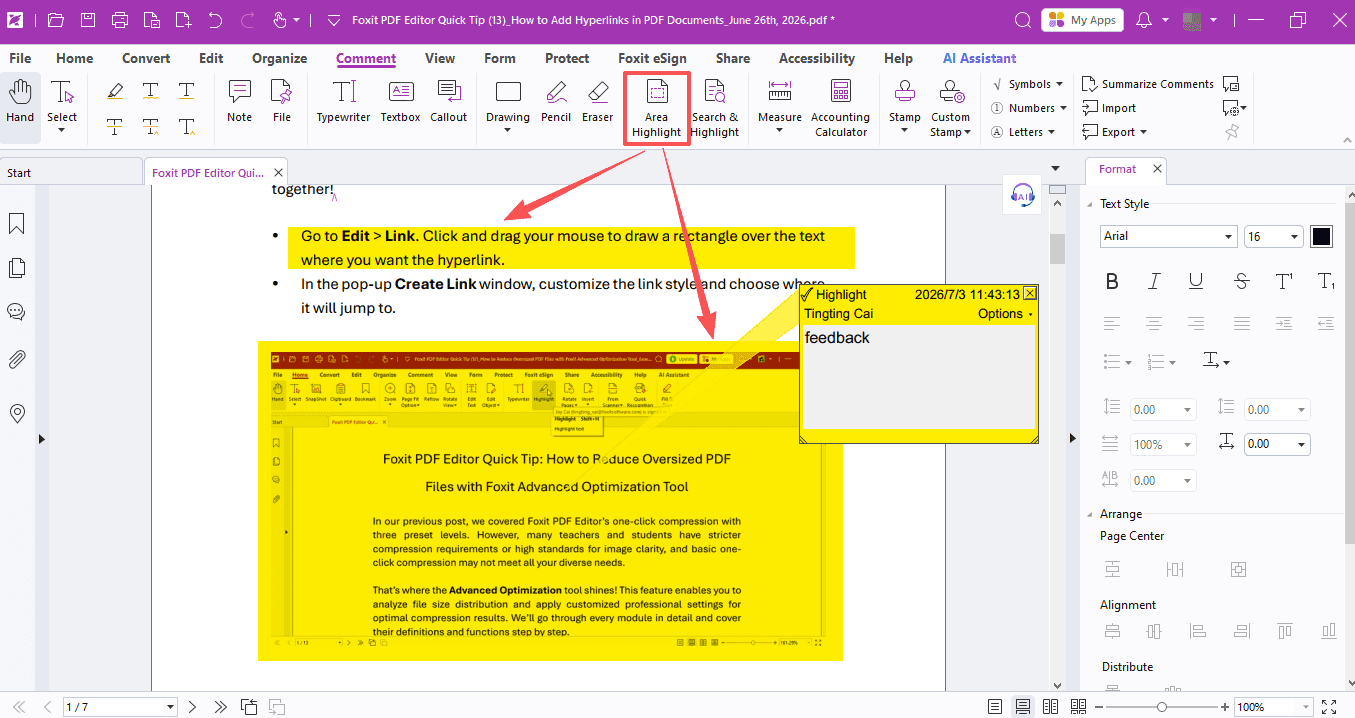Toggle Italic in Format panel
The height and width of the screenshot is (718, 1355).
tap(1154, 281)
